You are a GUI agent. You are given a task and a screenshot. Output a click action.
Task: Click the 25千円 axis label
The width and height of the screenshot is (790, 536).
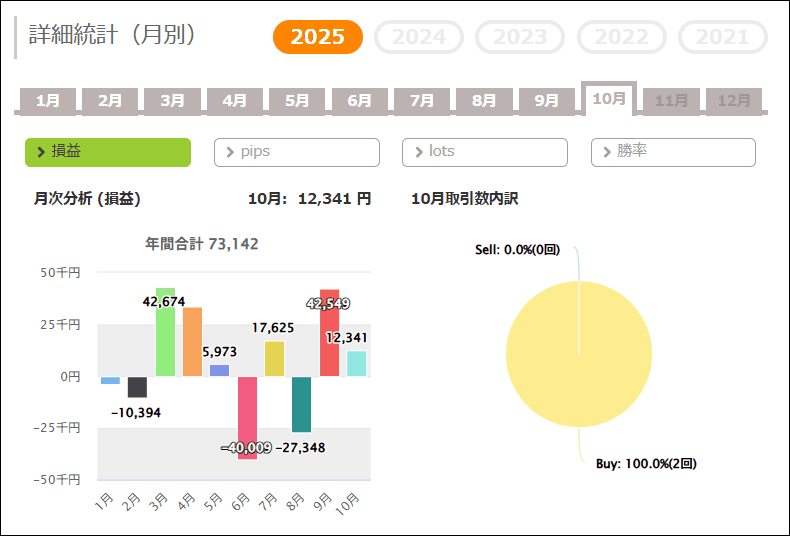pos(60,324)
